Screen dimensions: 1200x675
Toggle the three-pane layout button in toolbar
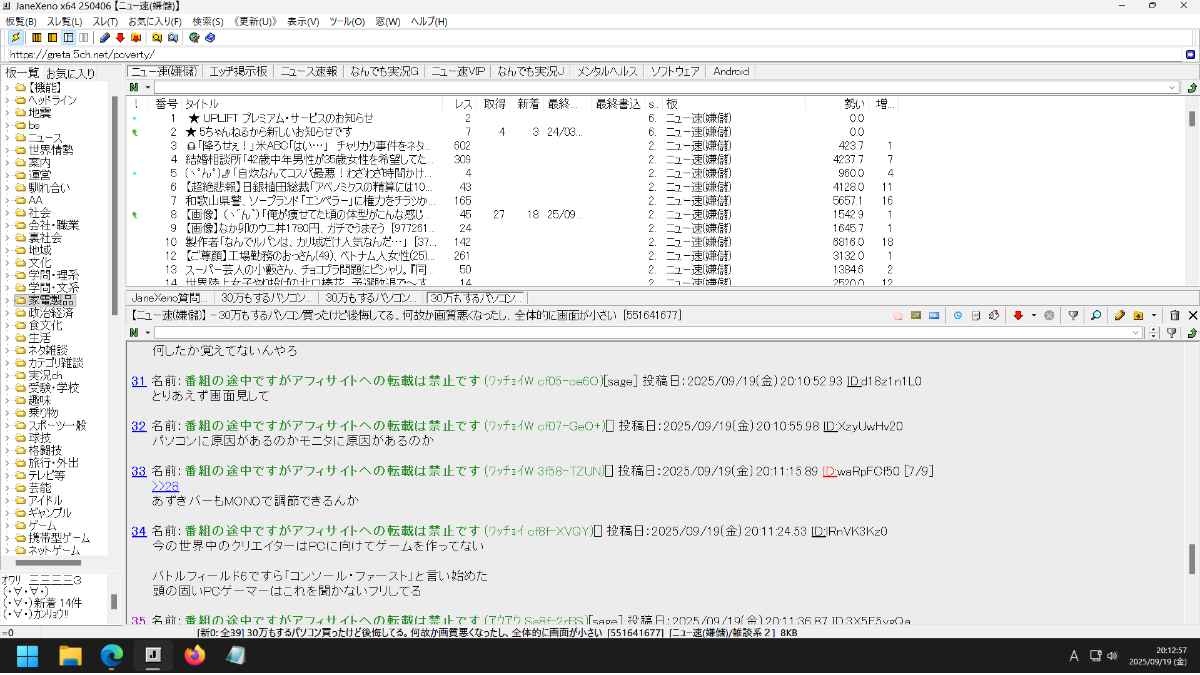point(68,38)
